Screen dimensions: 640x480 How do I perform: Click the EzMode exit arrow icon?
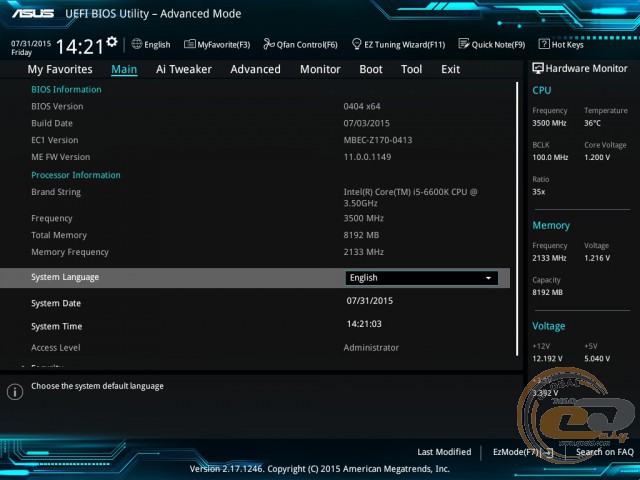(x=549, y=452)
